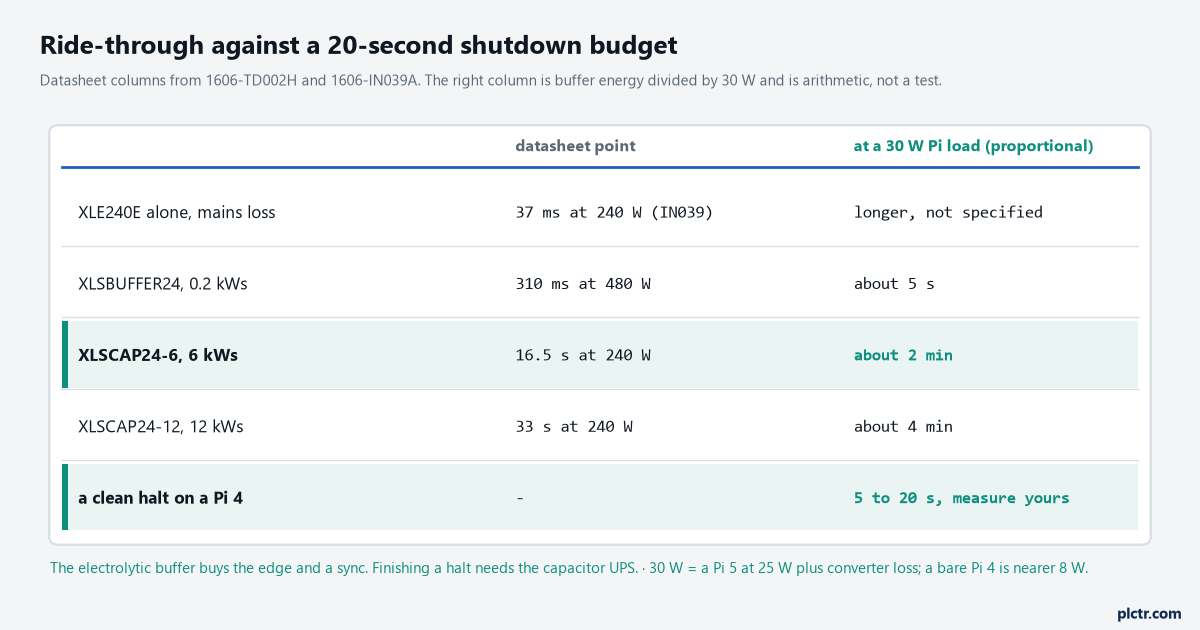Click the 'a clean halt on a Pi 4' label

tap(161, 498)
